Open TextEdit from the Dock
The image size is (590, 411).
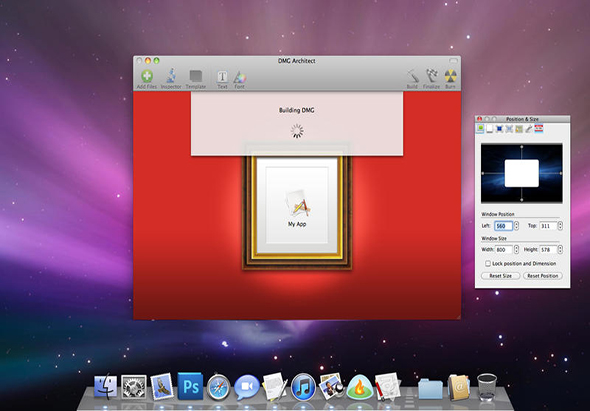(x=275, y=387)
